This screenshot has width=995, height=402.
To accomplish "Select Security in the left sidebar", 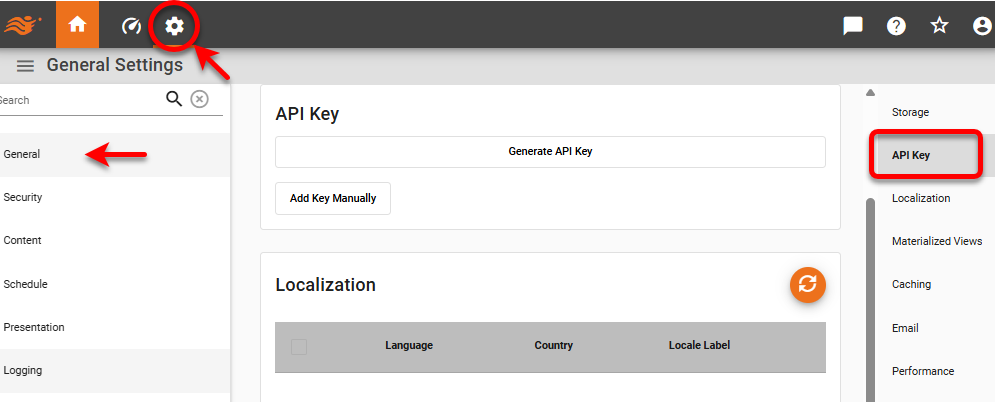I will coord(23,197).
